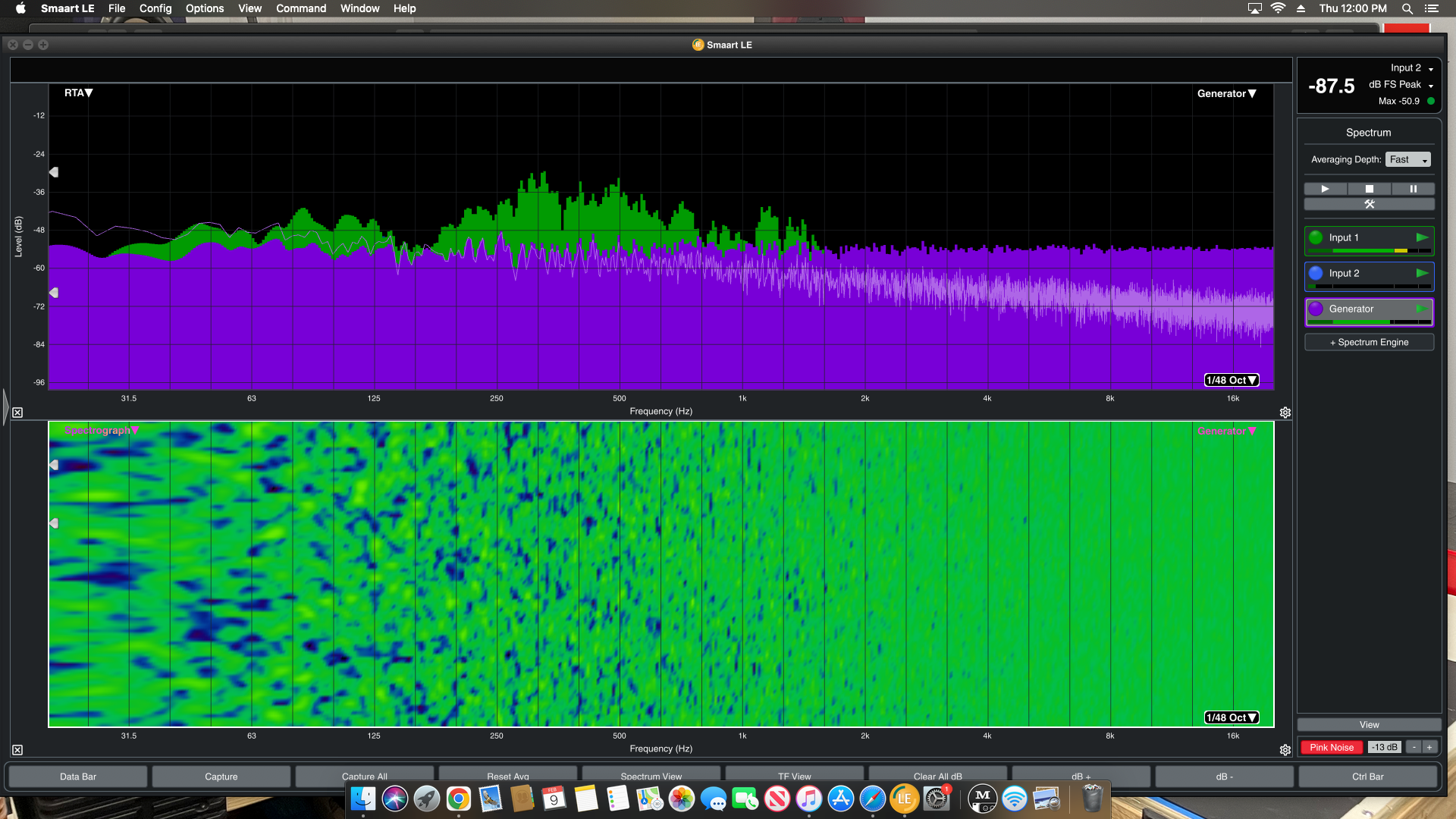Viewport: 1456px width, 819px height.
Task: Open the Help menu
Action: (404, 8)
